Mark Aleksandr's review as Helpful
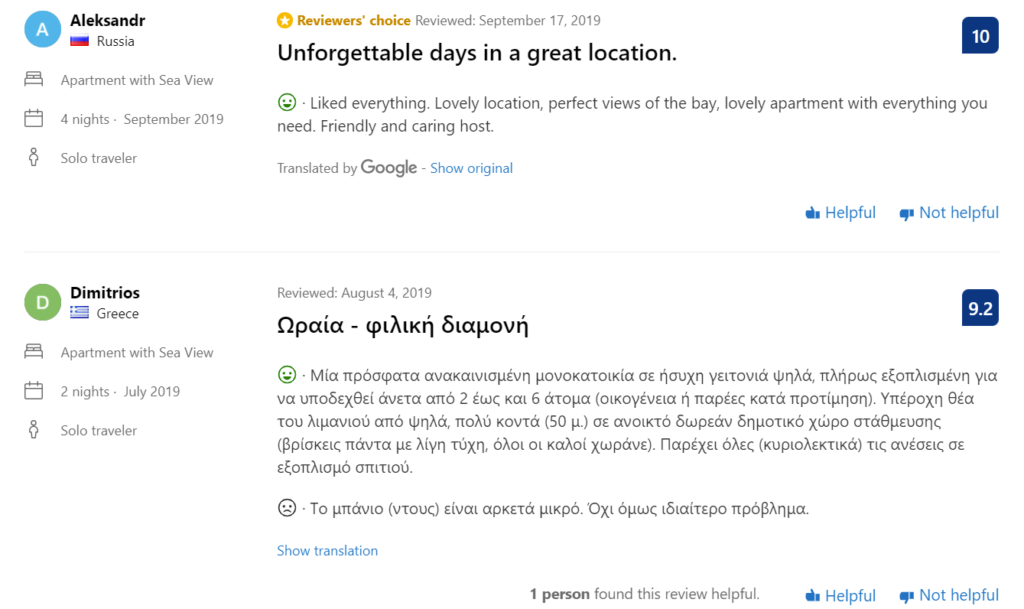 coord(840,213)
